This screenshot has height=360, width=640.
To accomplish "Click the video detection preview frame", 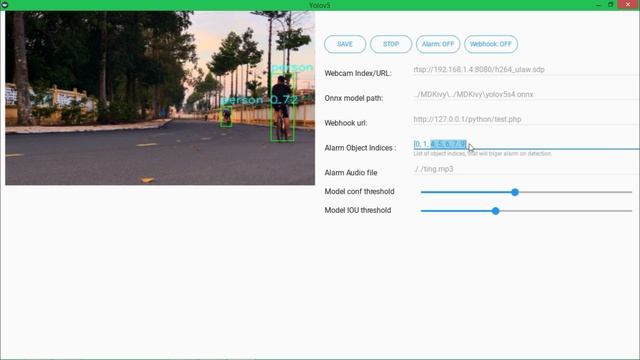I will click(x=160, y=98).
